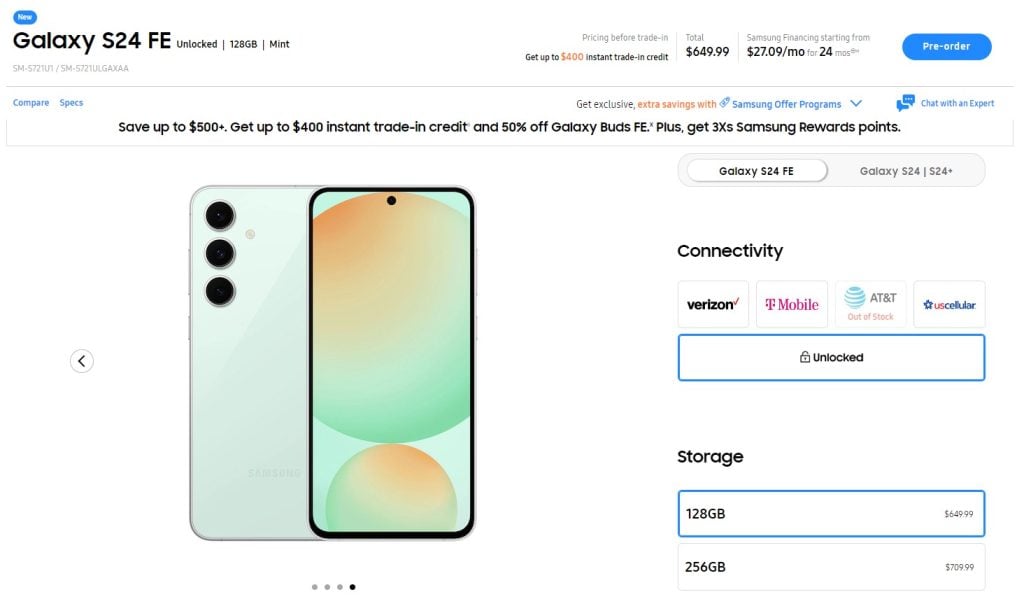The height and width of the screenshot is (599, 1024).
Task: Select the fourth carousel dot
Action: (352, 587)
